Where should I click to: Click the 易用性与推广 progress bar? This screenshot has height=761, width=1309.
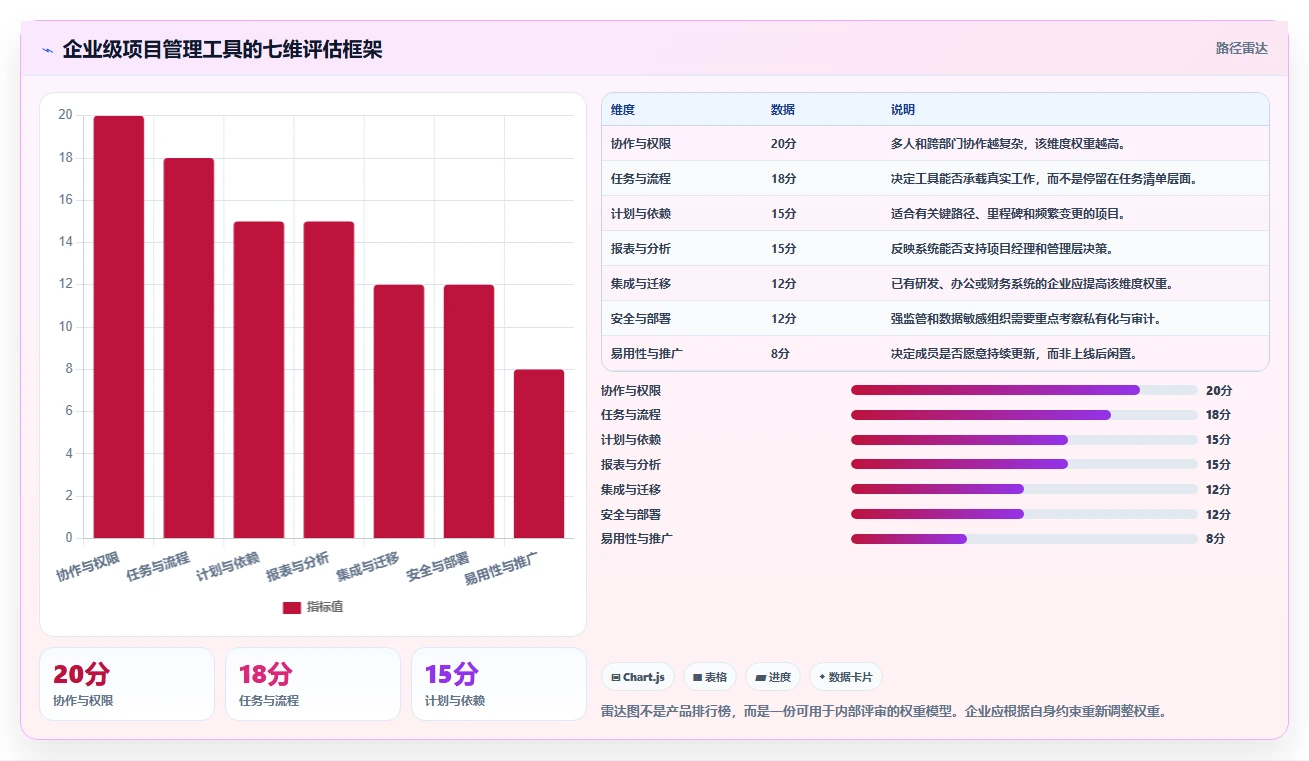[x=1024, y=539]
